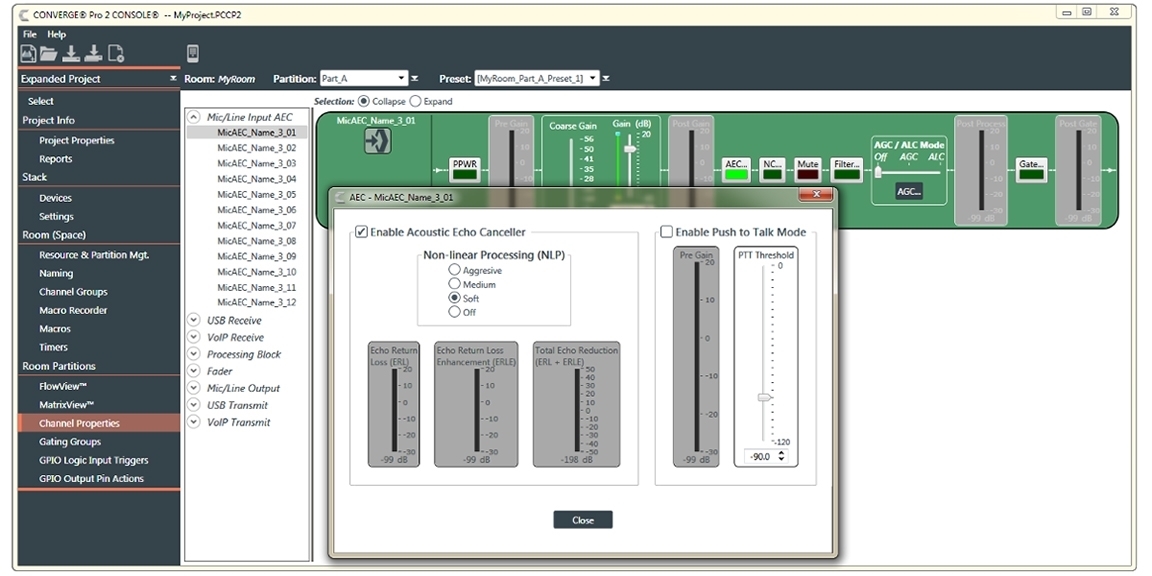Screen dimensions: 1152x576
Task: Uncheck Enable Acoustic Echo Canceller
Action: [362, 232]
